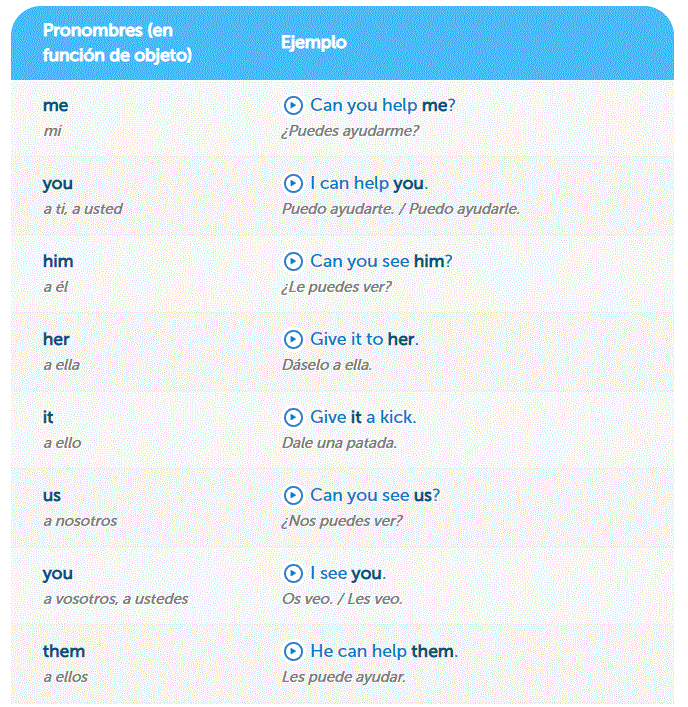Click the sentence "He can help them."
This screenshot has width=688, height=707.
384,651
